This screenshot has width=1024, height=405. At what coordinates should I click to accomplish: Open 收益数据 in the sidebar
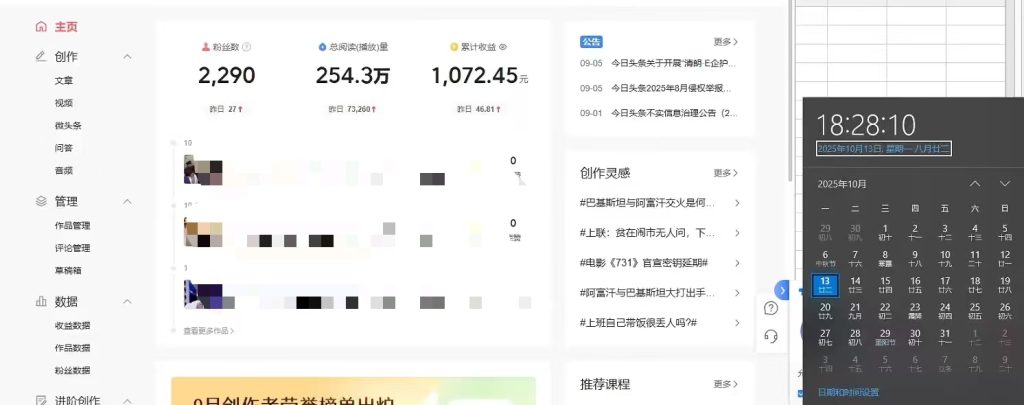72,325
